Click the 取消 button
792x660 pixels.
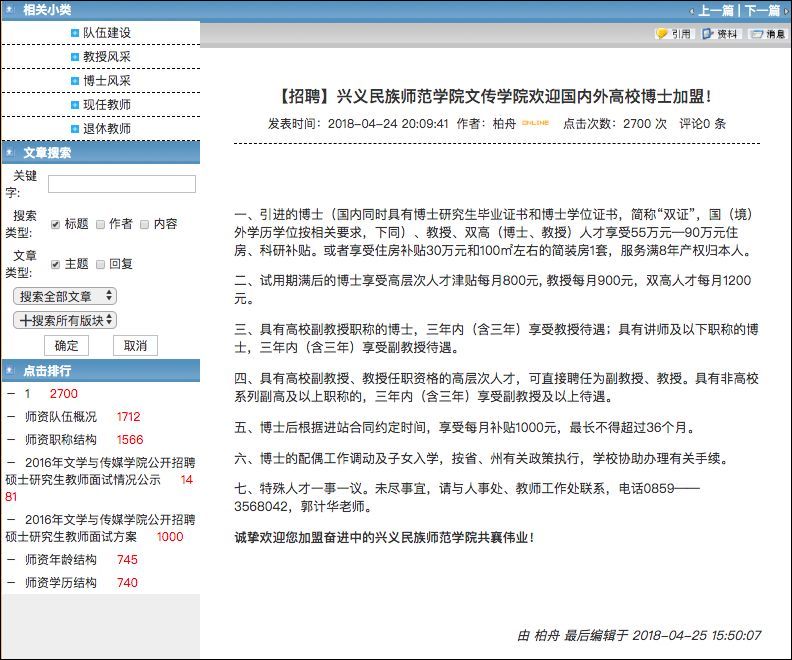[x=135, y=346]
